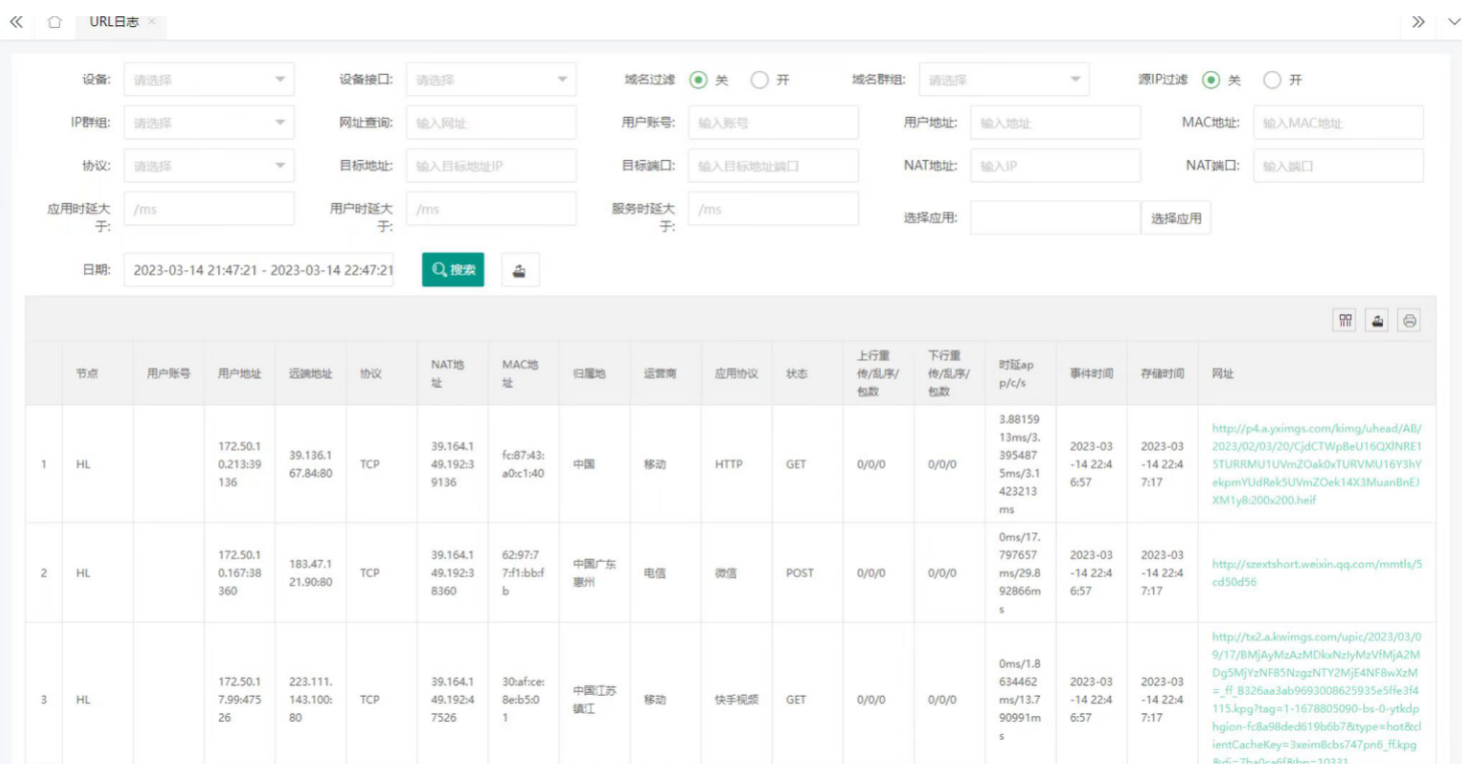Focus the NAT地址 input field
Viewport: 1462px width, 772px height.
click(x=1055, y=166)
